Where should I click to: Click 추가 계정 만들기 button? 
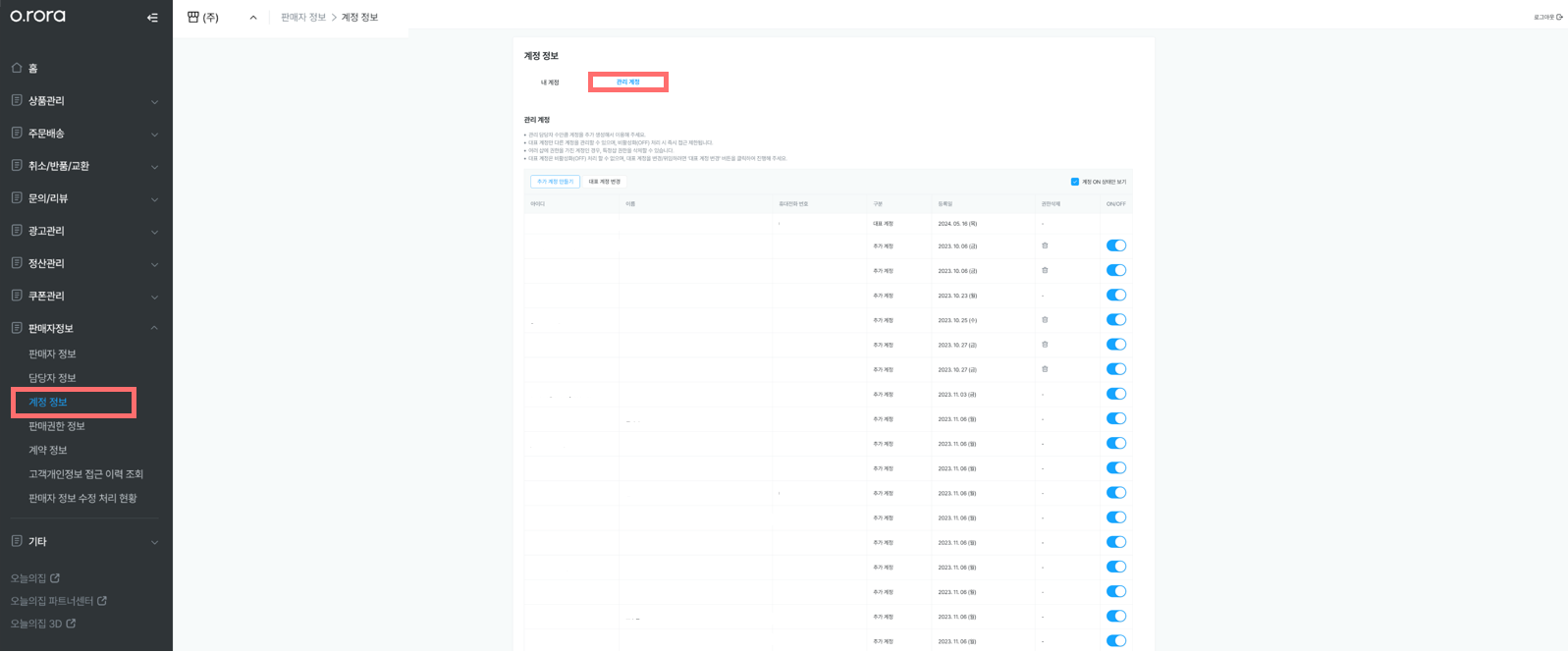[x=555, y=182]
